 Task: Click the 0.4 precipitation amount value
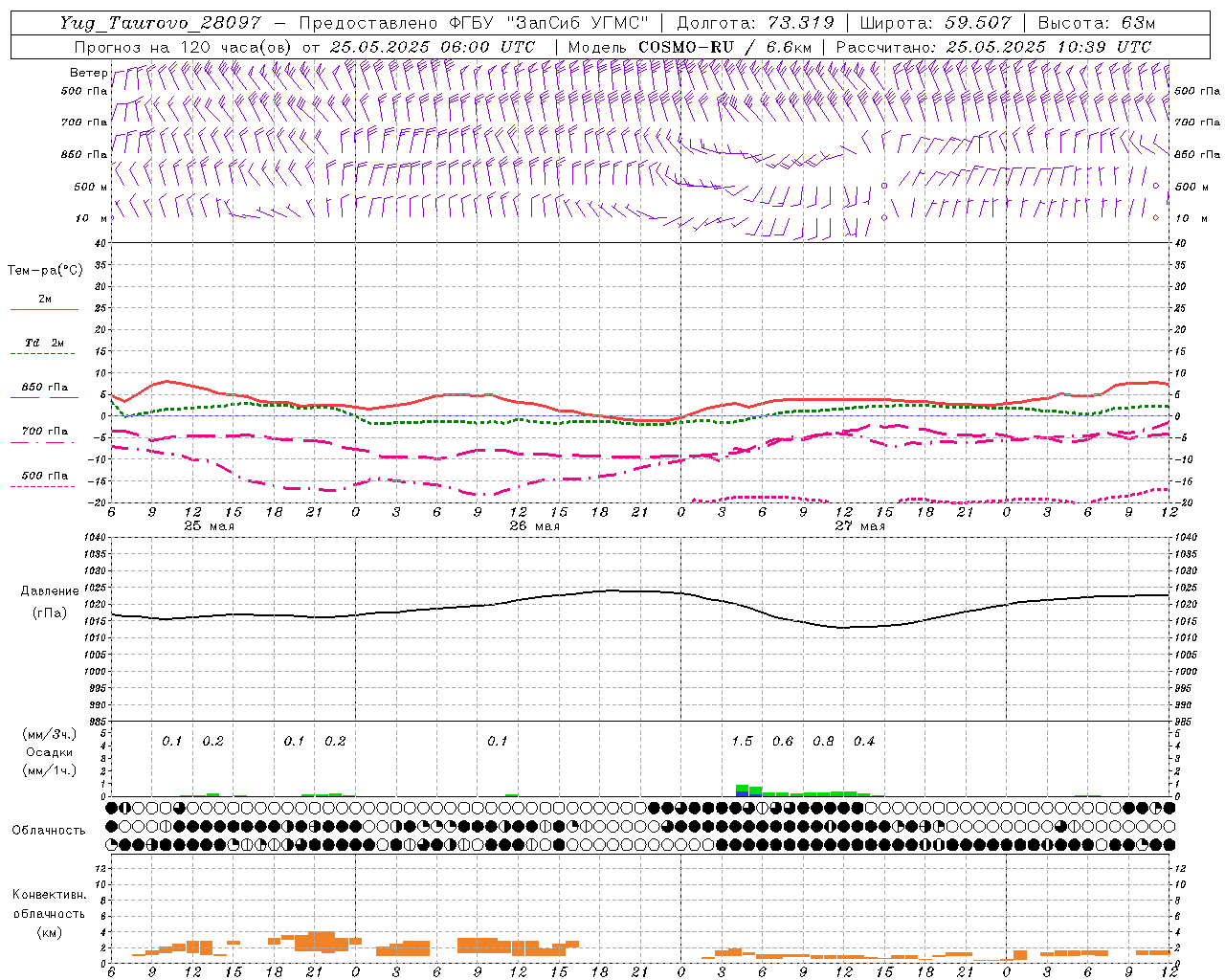864,742
